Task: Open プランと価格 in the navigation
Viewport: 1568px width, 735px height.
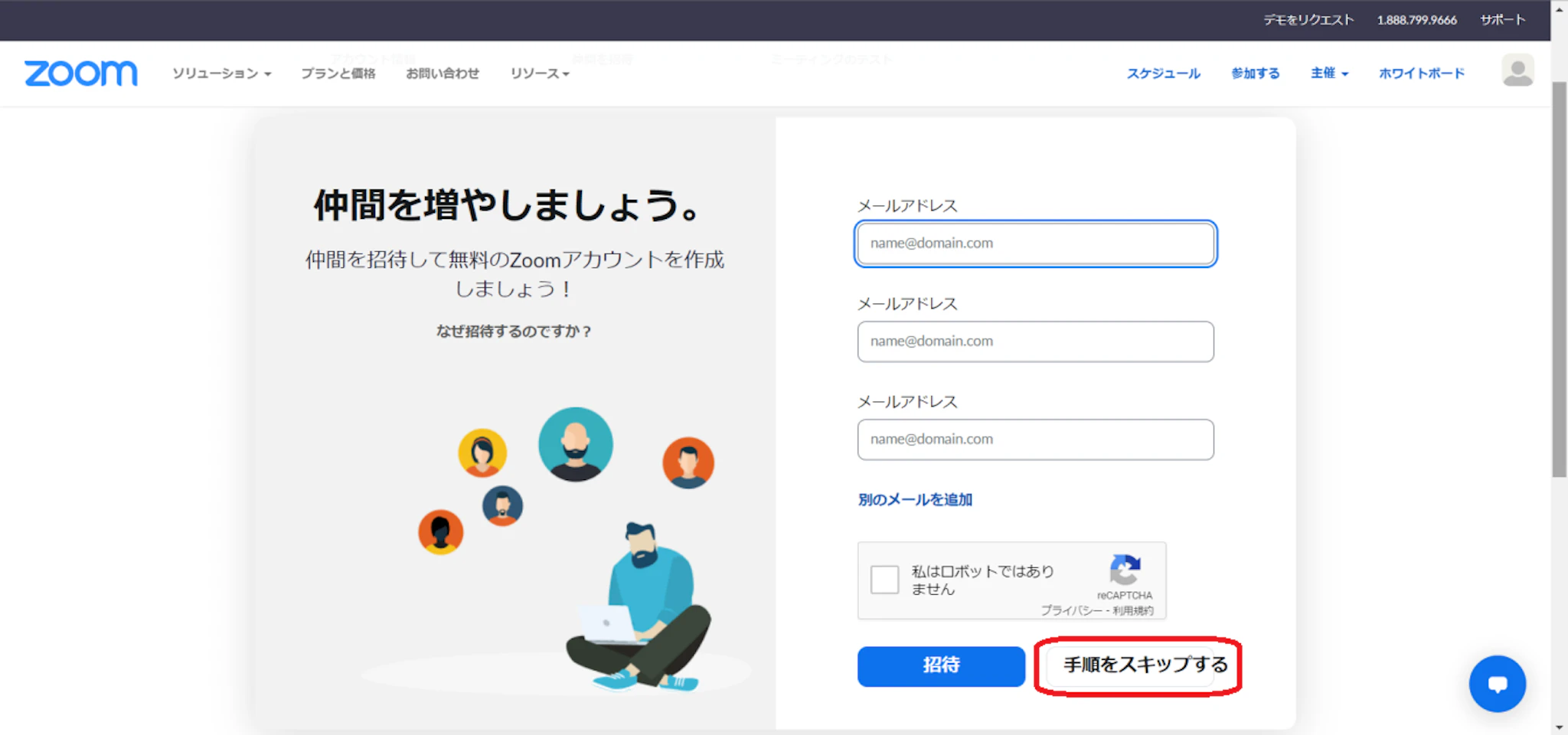Action: [x=338, y=73]
